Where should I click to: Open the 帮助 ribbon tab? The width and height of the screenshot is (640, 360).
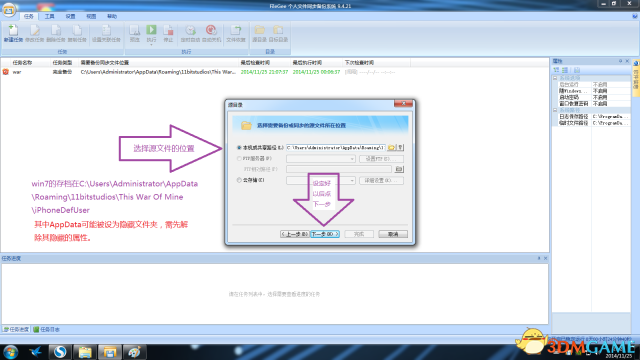click(x=112, y=16)
